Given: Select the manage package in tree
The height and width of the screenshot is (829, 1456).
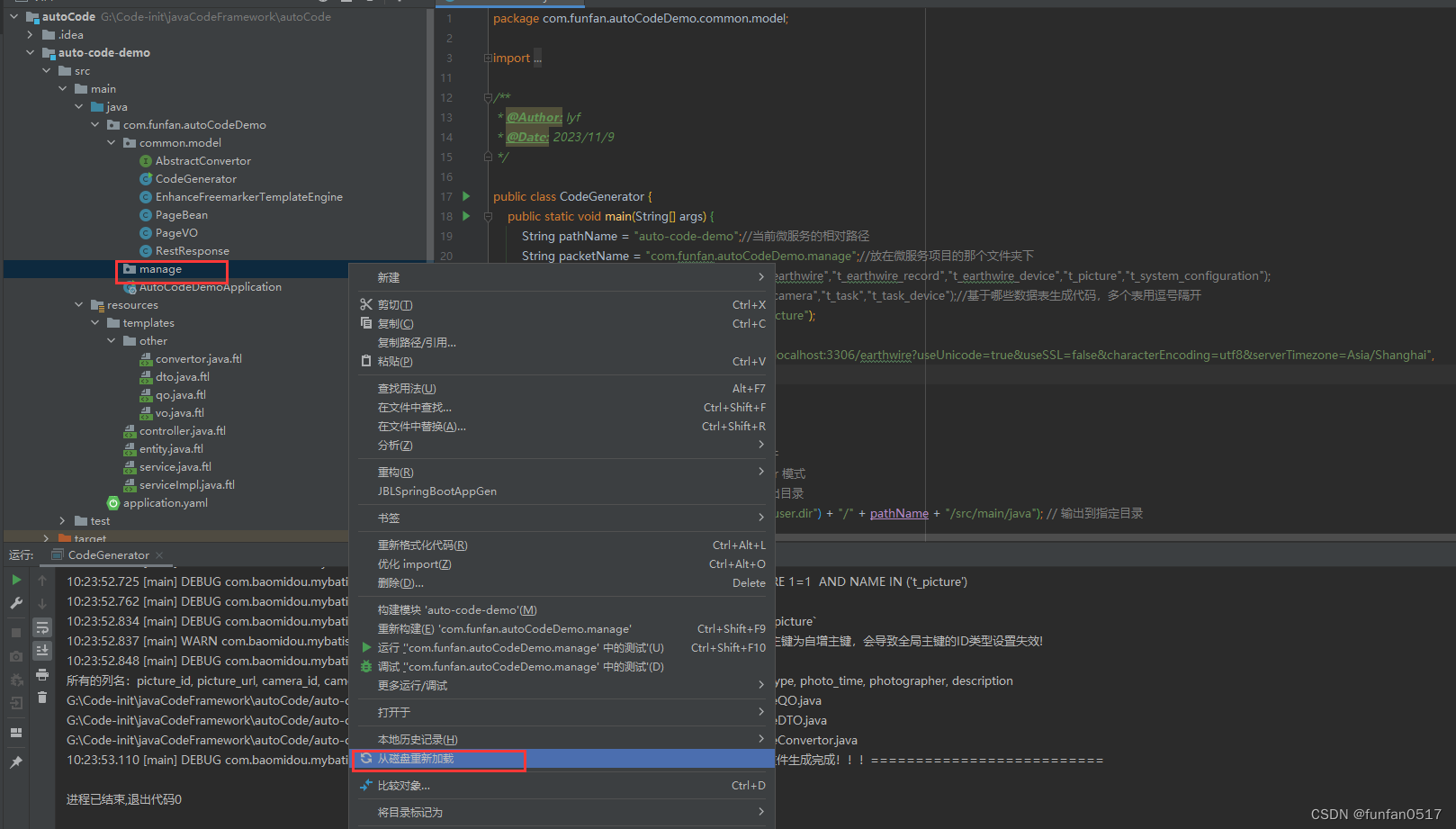Looking at the screenshot, I should (160, 269).
